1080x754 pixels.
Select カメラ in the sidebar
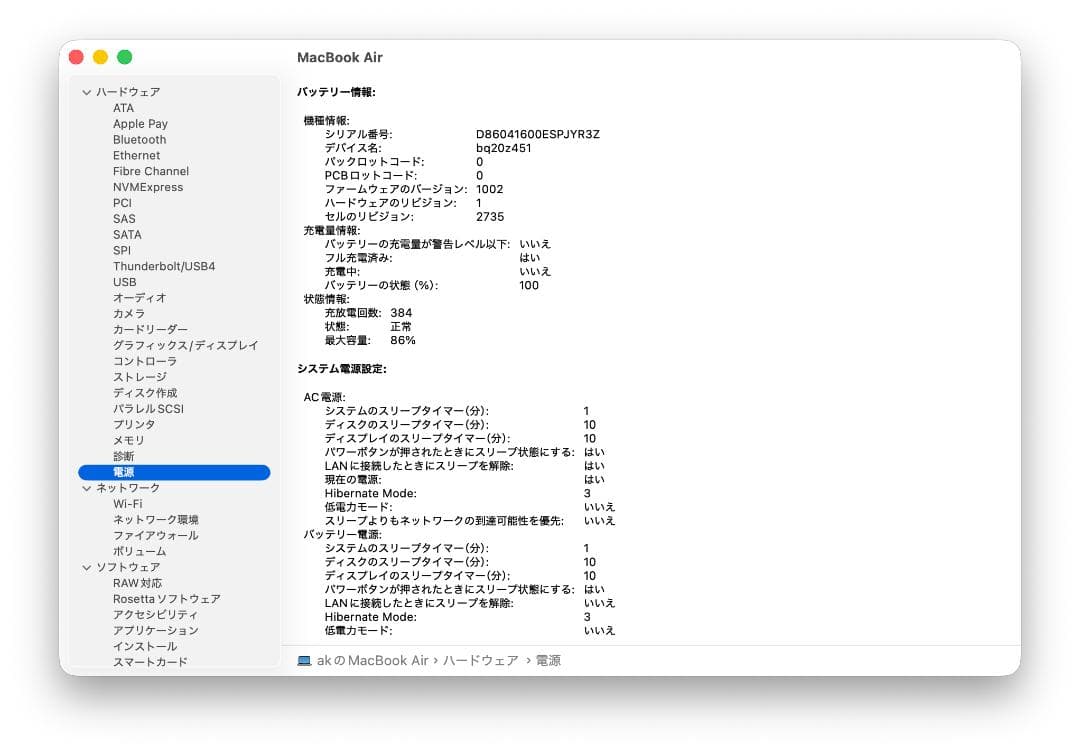click(x=129, y=313)
